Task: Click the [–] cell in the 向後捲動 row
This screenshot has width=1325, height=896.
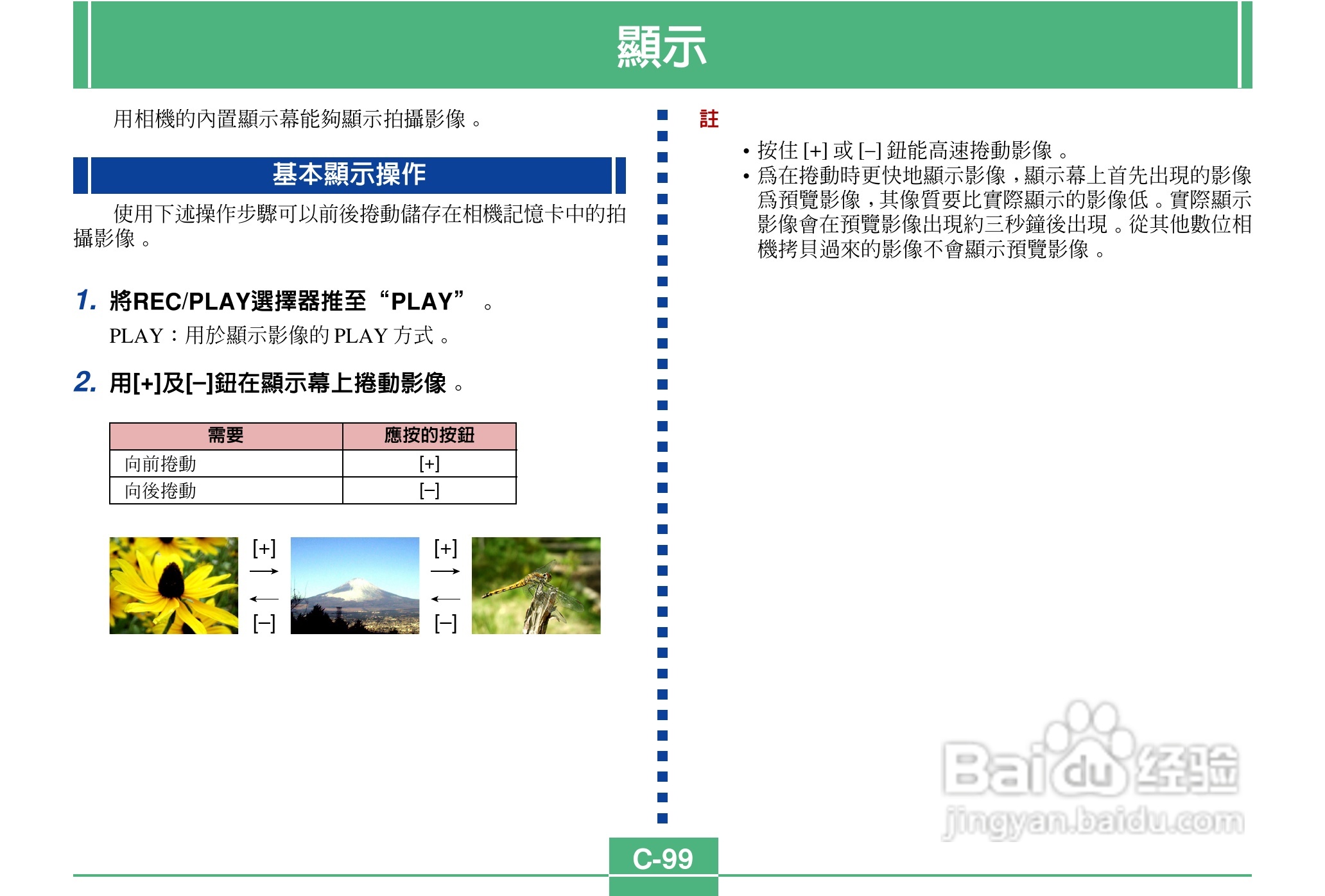Action: pos(429,491)
